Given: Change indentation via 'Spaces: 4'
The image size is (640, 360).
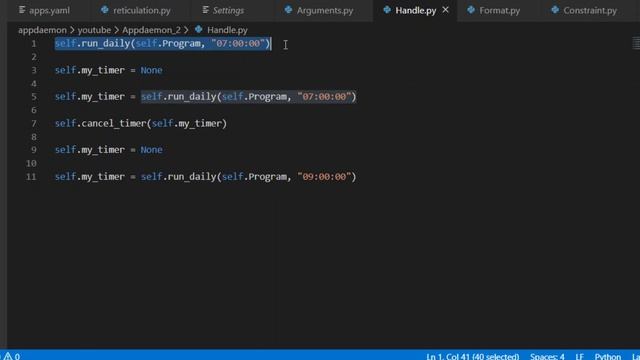Looking at the screenshot, I should [x=547, y=356].
